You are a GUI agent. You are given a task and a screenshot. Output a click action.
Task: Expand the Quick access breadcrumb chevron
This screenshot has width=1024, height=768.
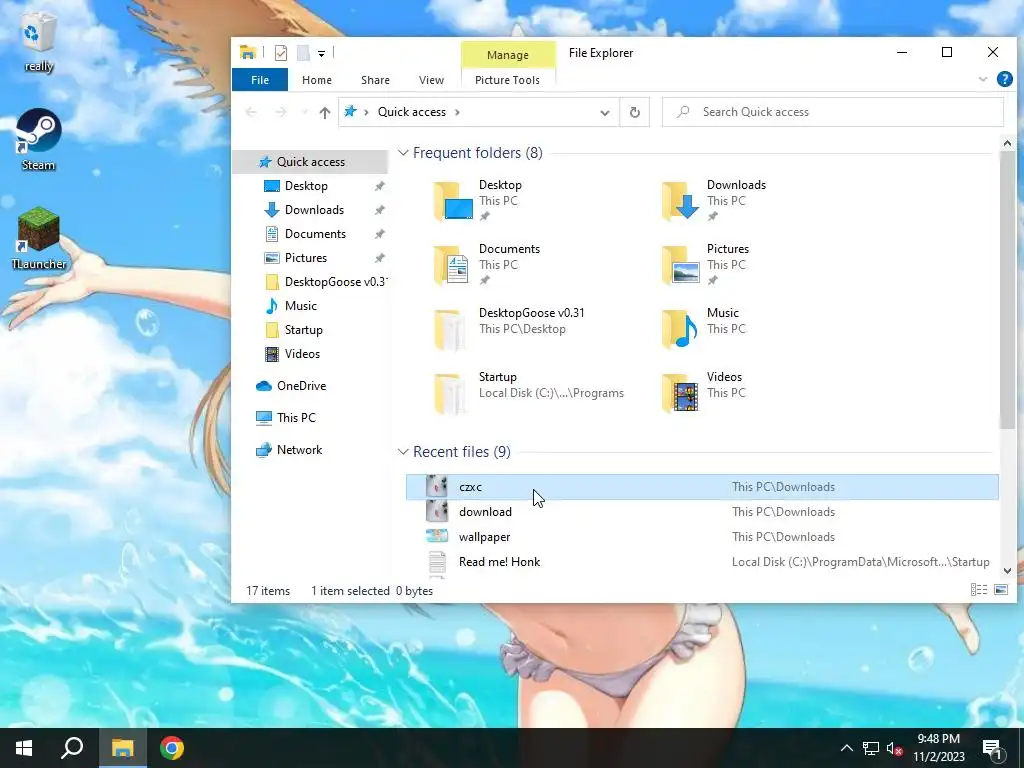[457, 112]
